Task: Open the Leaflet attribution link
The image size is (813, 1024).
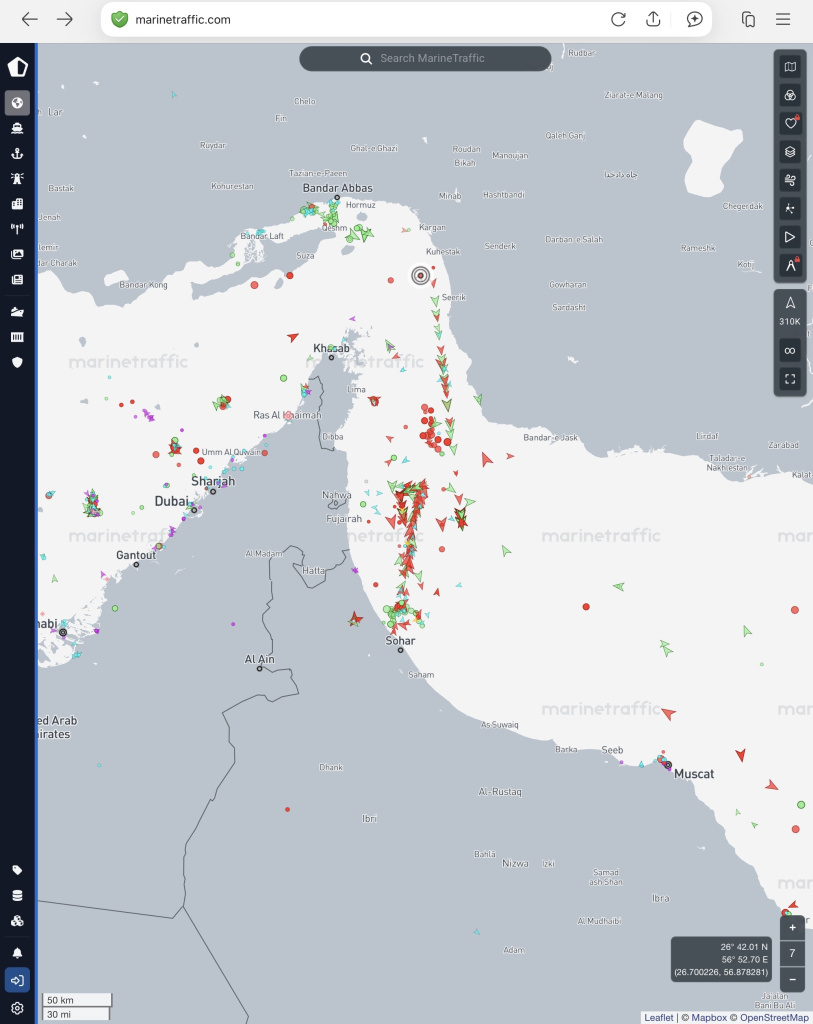Action: (658, 1017)
